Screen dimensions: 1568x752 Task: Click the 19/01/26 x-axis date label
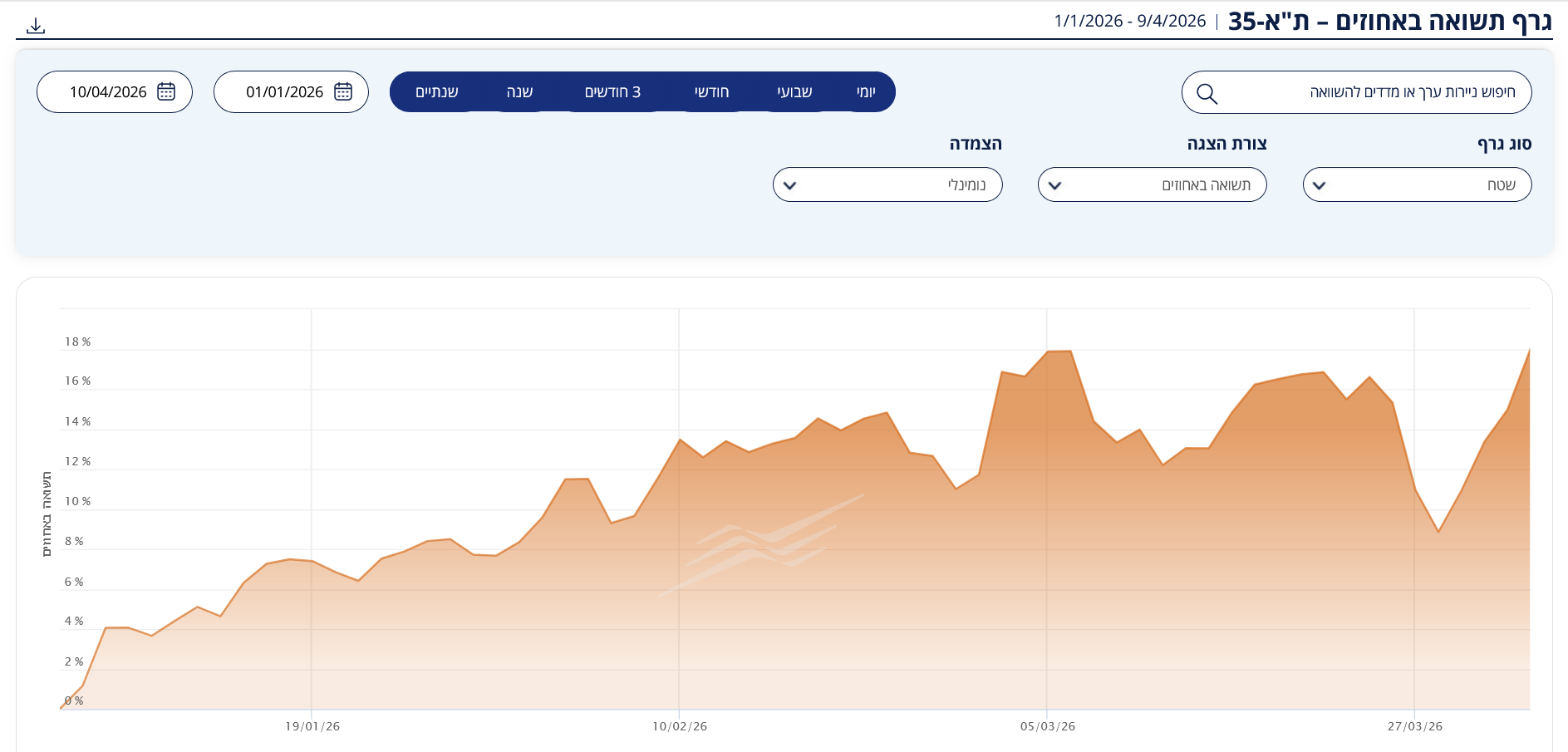click(x=312, y=726)
